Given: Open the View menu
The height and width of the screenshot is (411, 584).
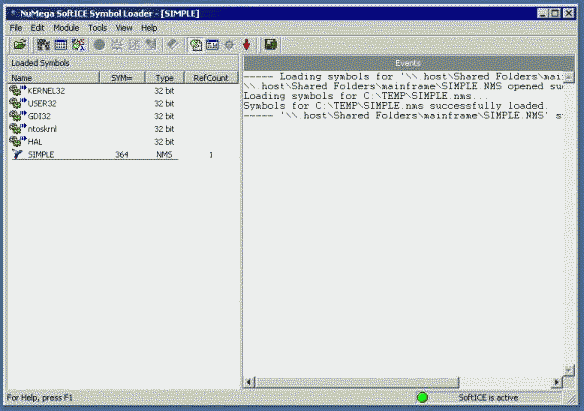Looking at the screenshot, I should [124, 28].
